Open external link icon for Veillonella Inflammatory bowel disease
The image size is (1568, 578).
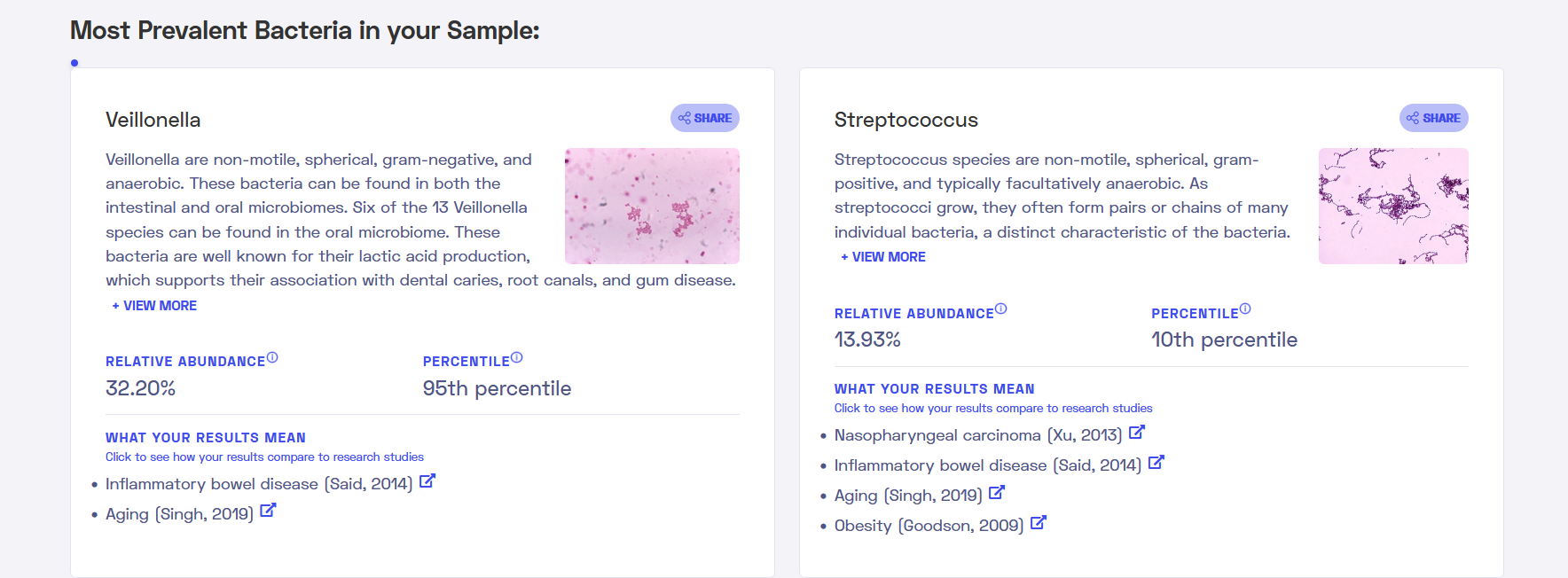point(427,481)
